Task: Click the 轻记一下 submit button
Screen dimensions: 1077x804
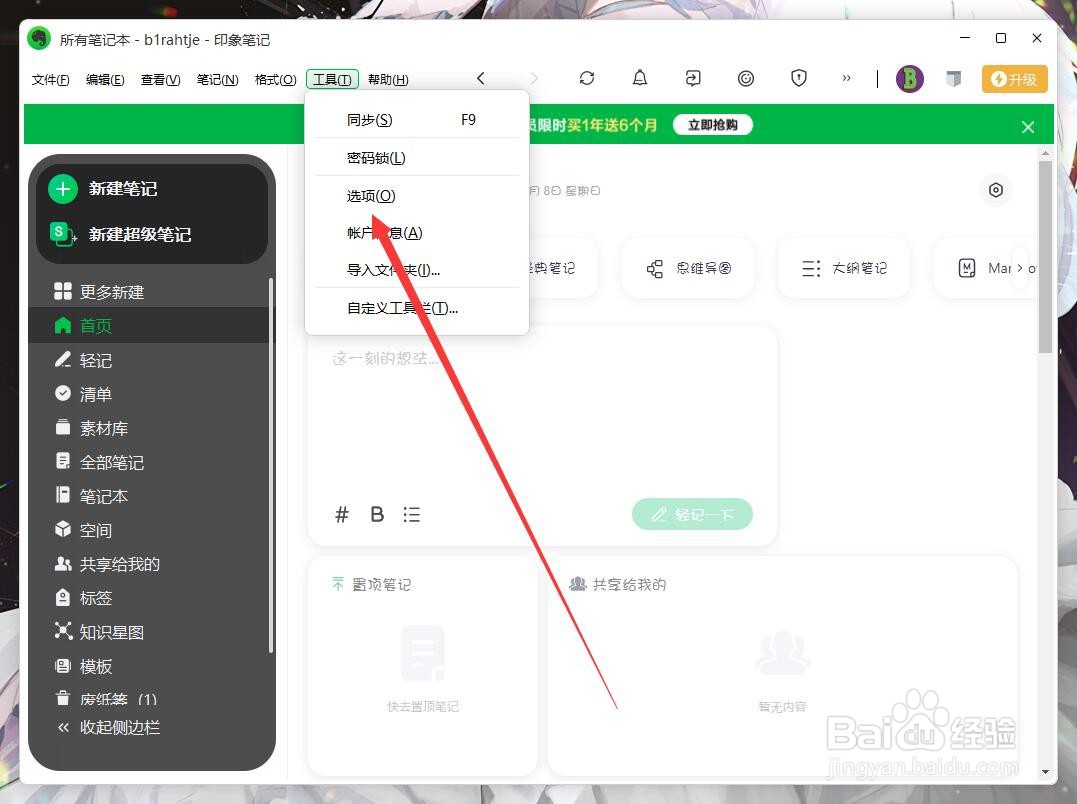Action: [x=692, y=514]
